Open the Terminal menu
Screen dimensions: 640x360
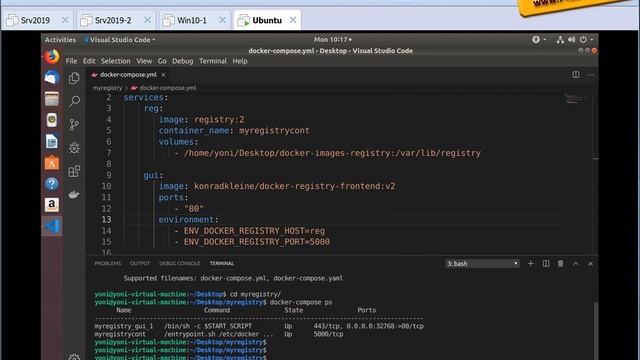pyautogui.click(x=213, y=61)
